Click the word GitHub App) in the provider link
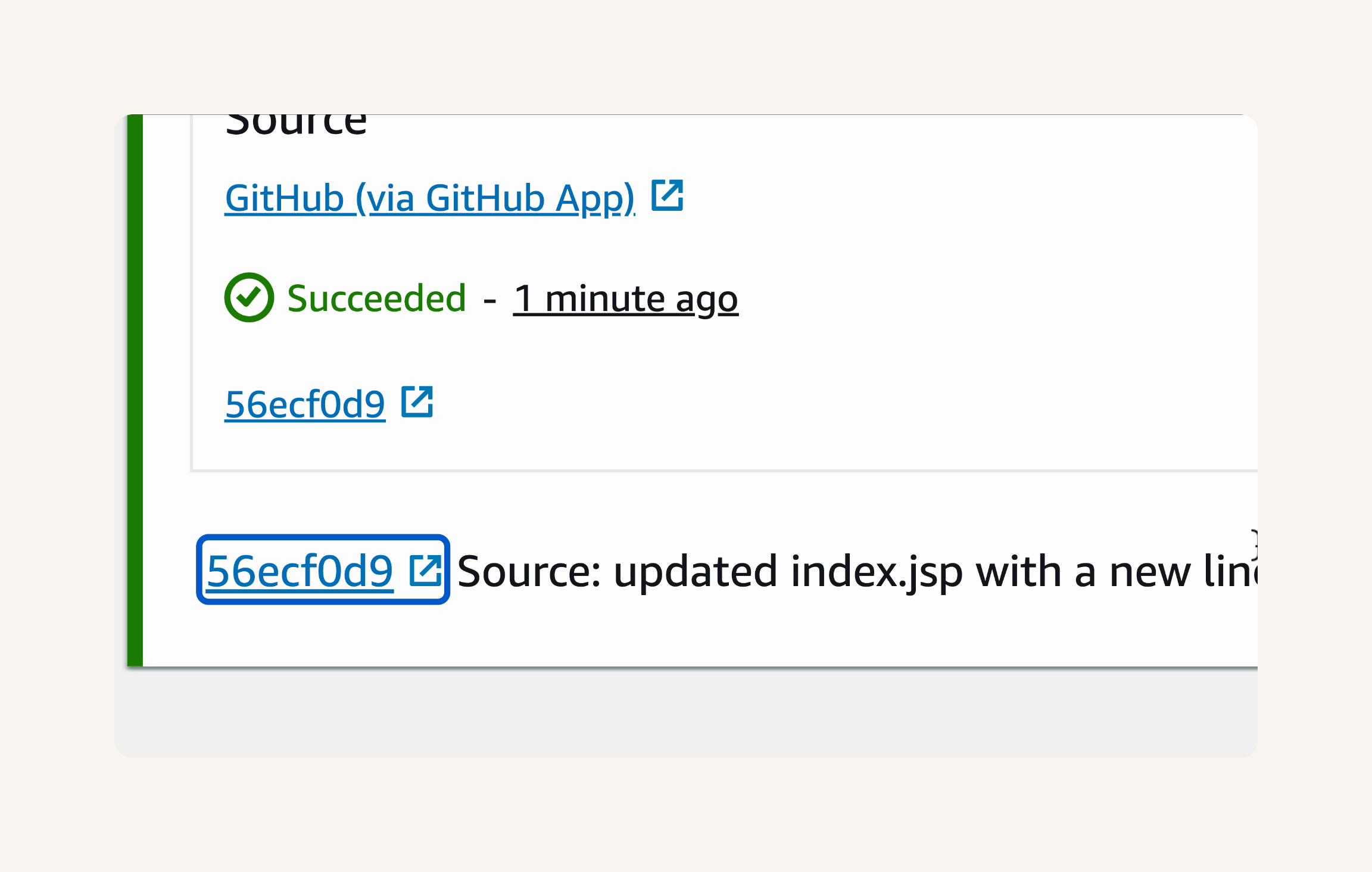Viewport: 1372px width, 872px height. pos(530,198)
